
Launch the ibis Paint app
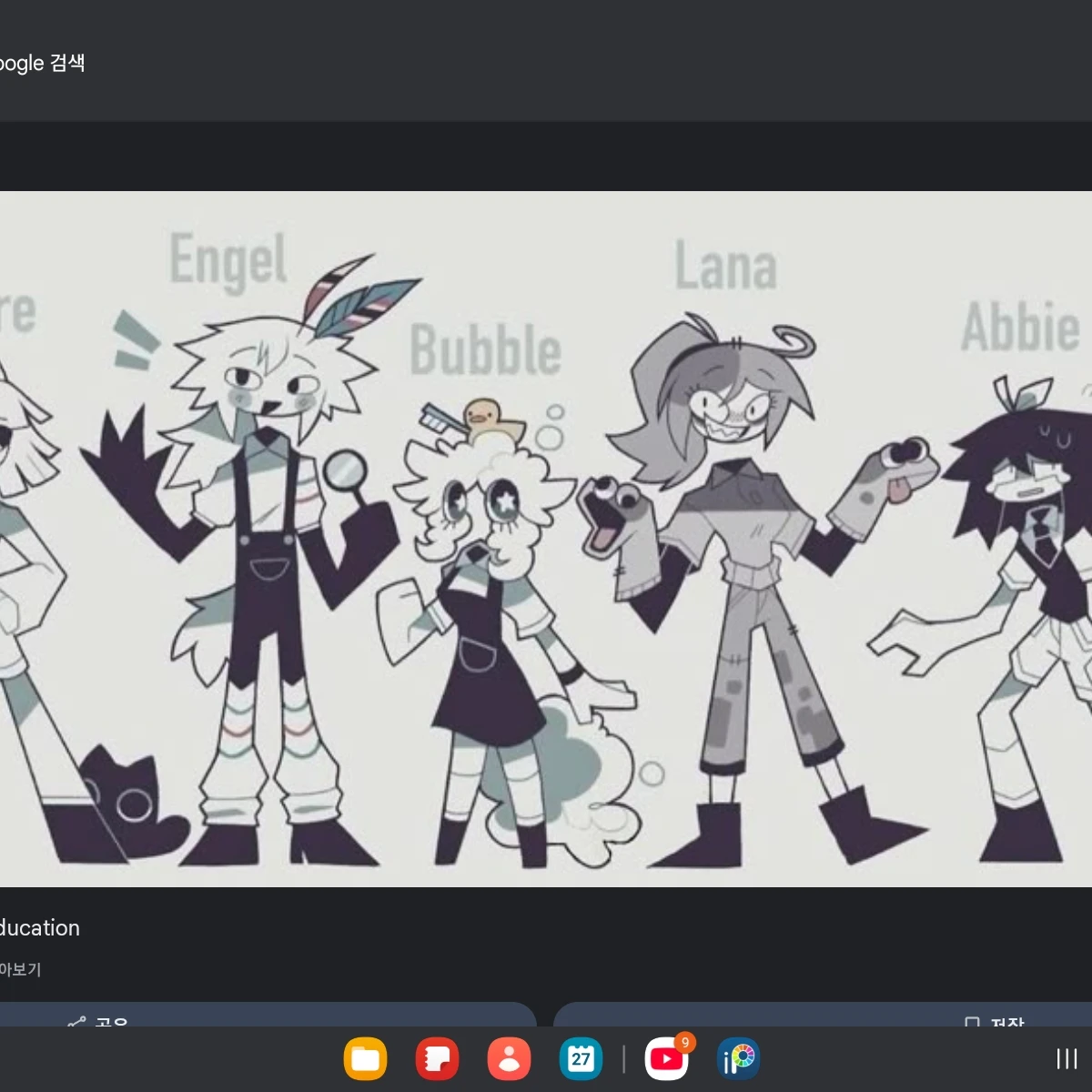coord(739,1059)
